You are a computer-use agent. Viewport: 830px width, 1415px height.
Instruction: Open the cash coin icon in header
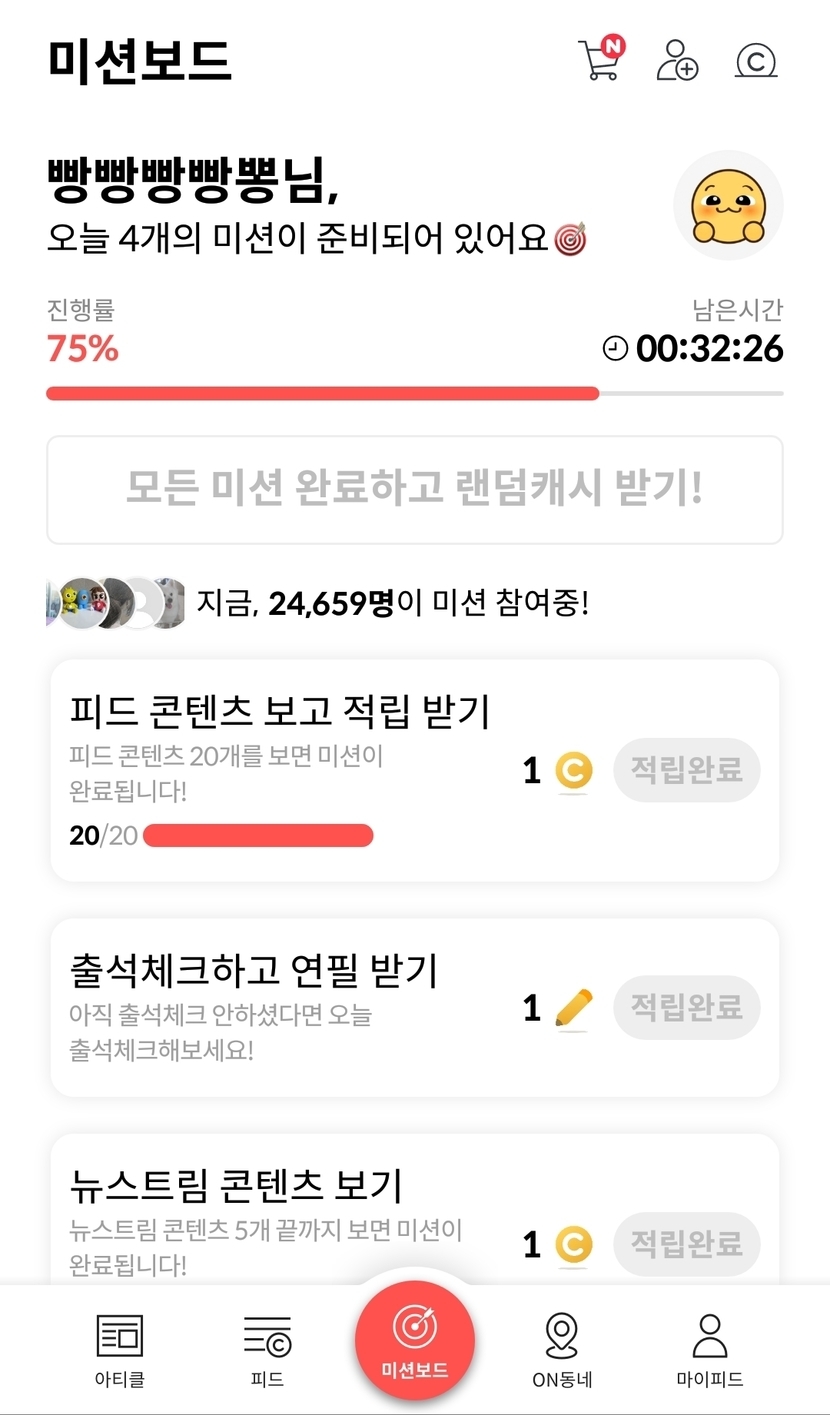[756, 61]
